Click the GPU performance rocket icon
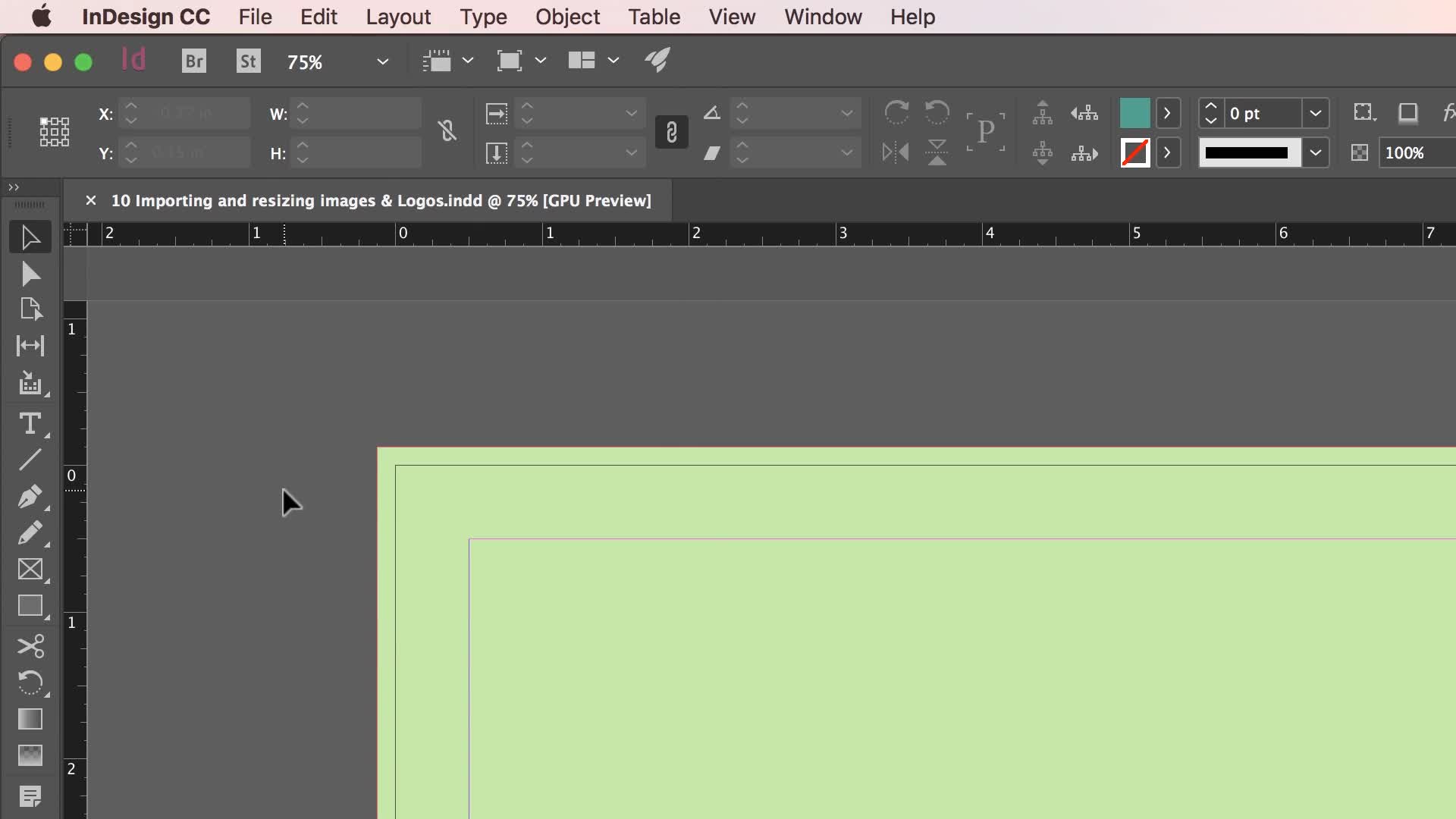The width and height of the screenshot is (1456, 819). [658, 61]
